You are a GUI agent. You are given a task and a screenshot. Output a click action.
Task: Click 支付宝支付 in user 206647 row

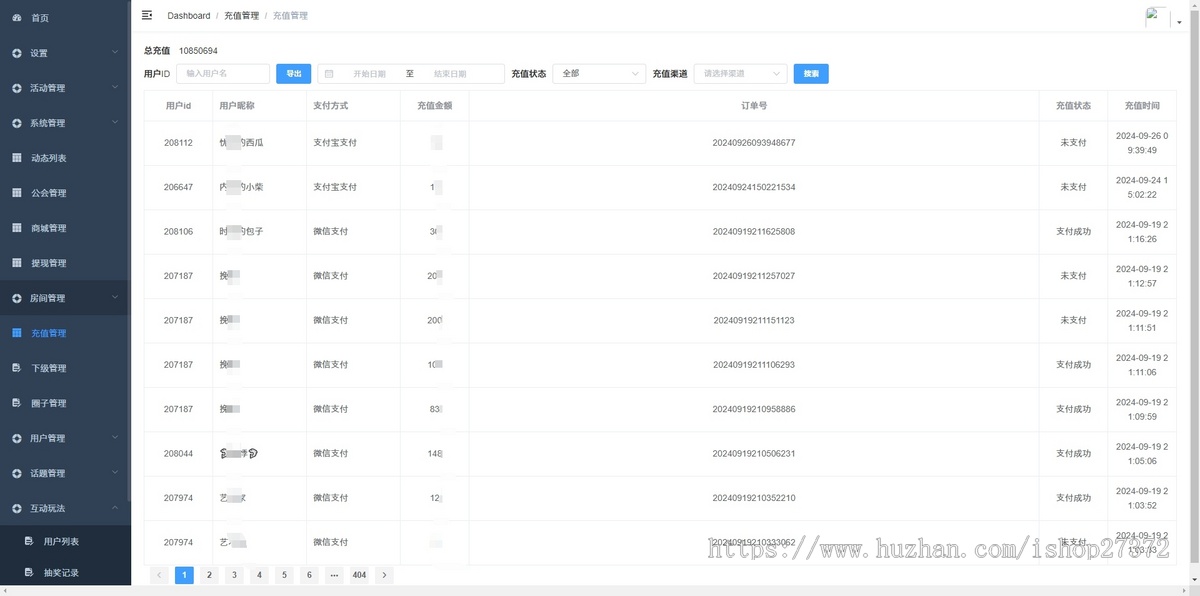point(335,187)
